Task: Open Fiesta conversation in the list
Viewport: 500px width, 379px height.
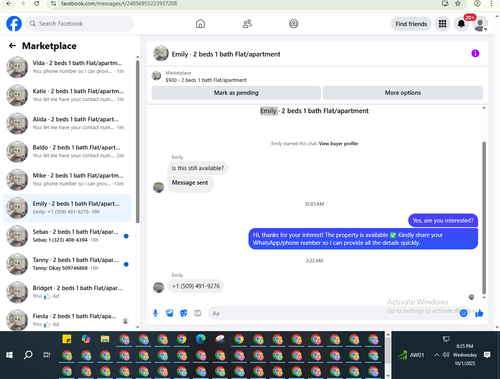Action: point(68,320)
